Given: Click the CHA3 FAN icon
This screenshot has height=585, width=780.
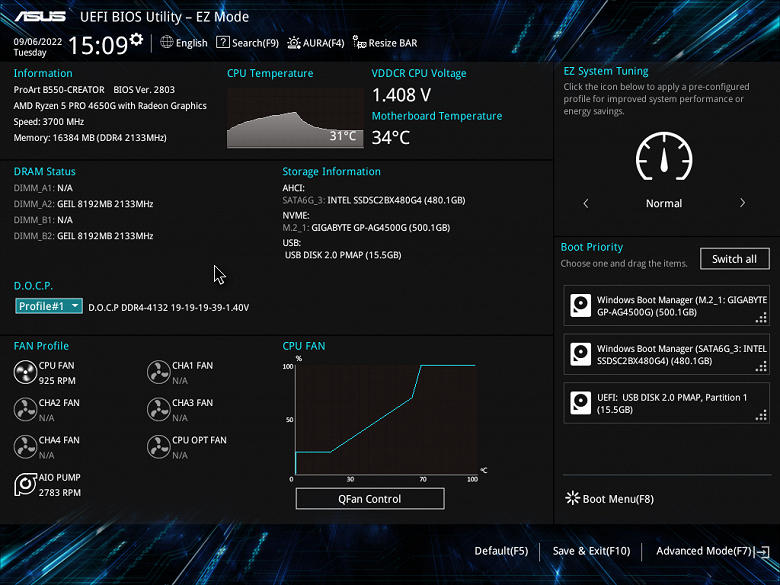Looking at the screenshot, I should click(x=159, y=410).
